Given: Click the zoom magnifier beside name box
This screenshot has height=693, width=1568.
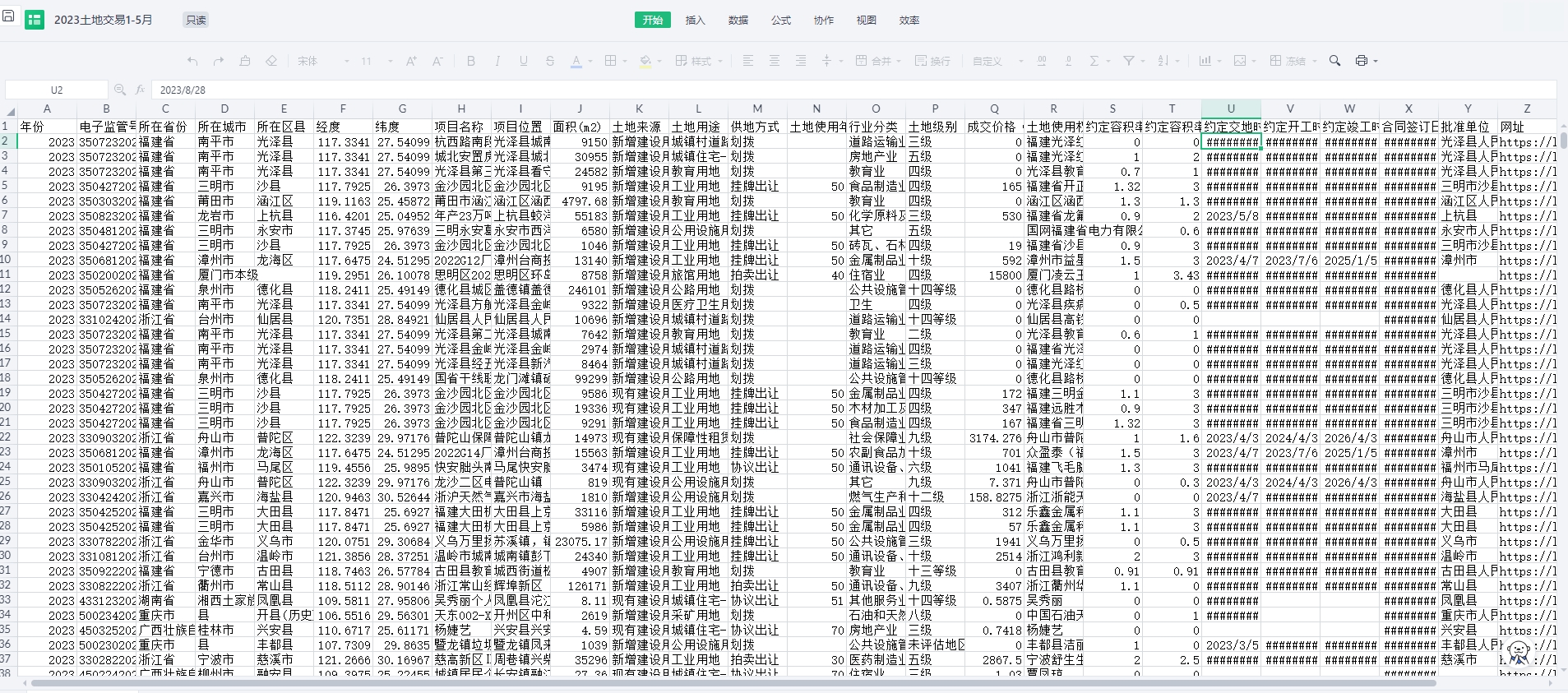Looking at the screenshot, I should tap(120, 90).
